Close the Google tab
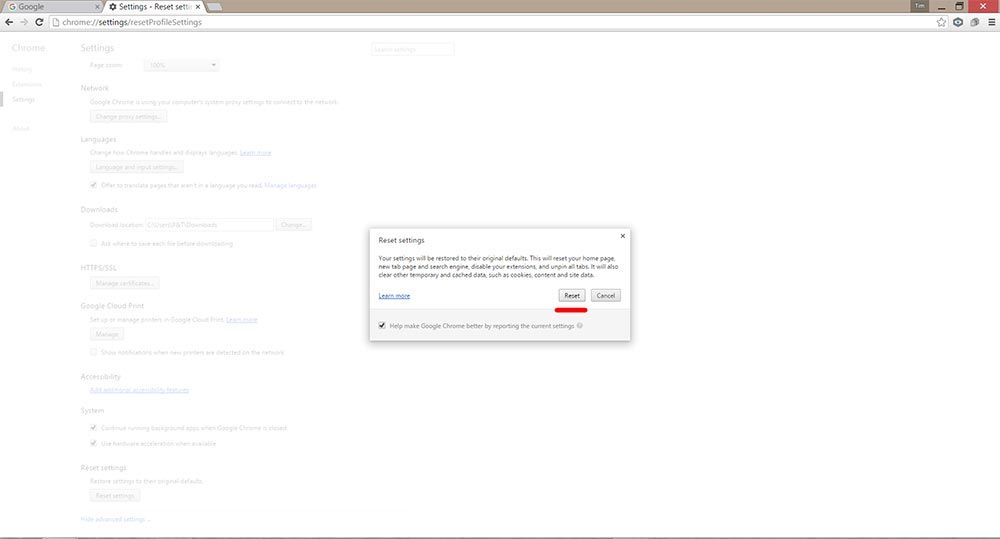The image size is (1000, 539). 97,6
